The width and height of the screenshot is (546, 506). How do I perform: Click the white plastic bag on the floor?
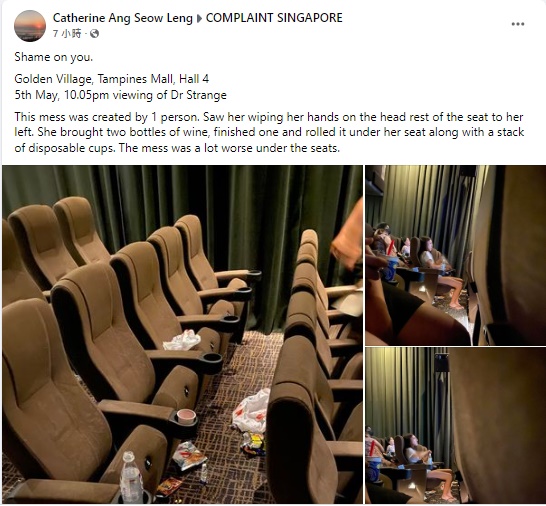point(252,411)
